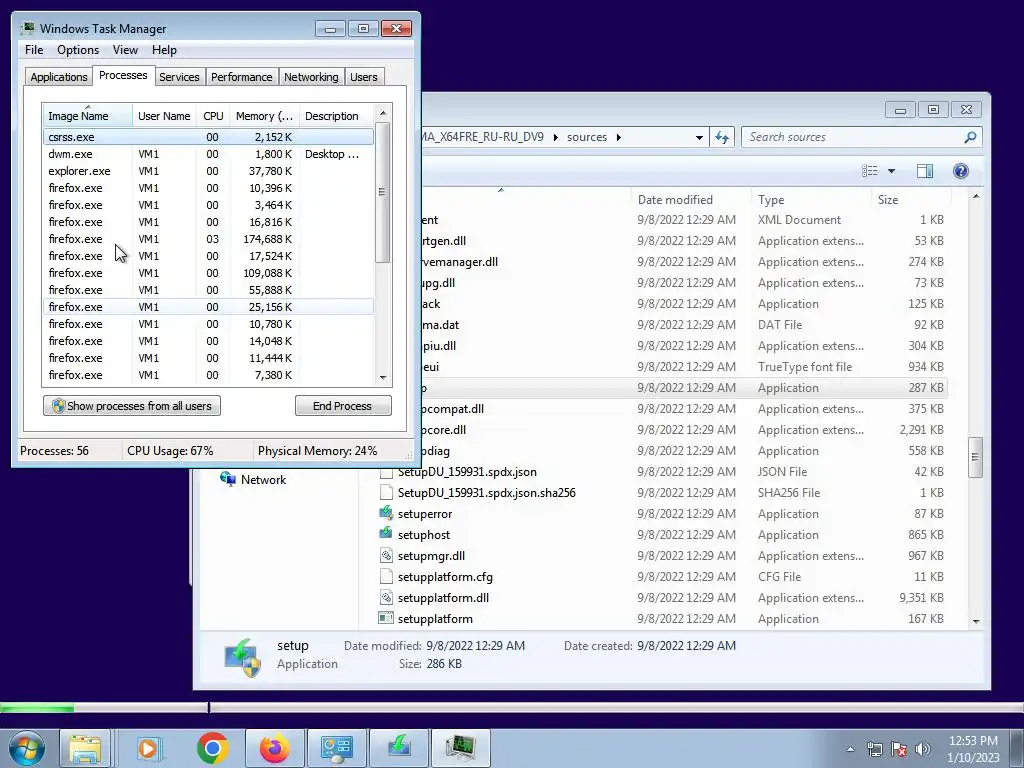Open the control panel taskbar item
Viewport: 1024px width, 768px height.
336,748
